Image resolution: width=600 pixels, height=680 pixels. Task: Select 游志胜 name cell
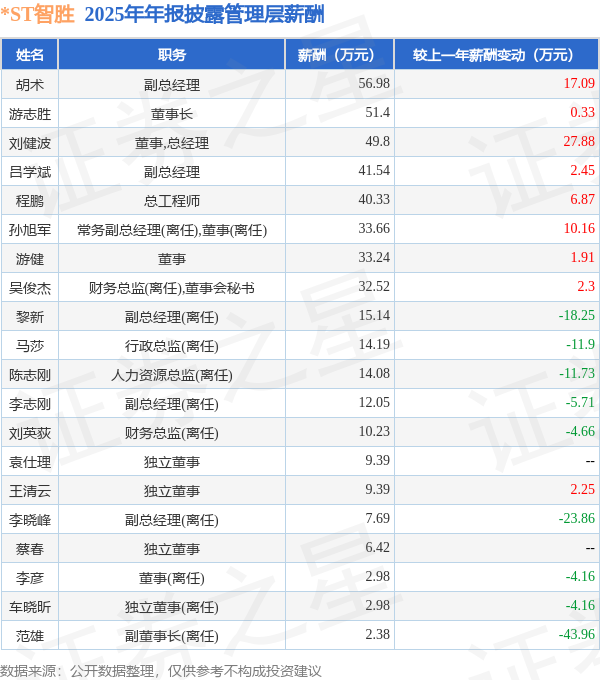click(x=29, y=114)
